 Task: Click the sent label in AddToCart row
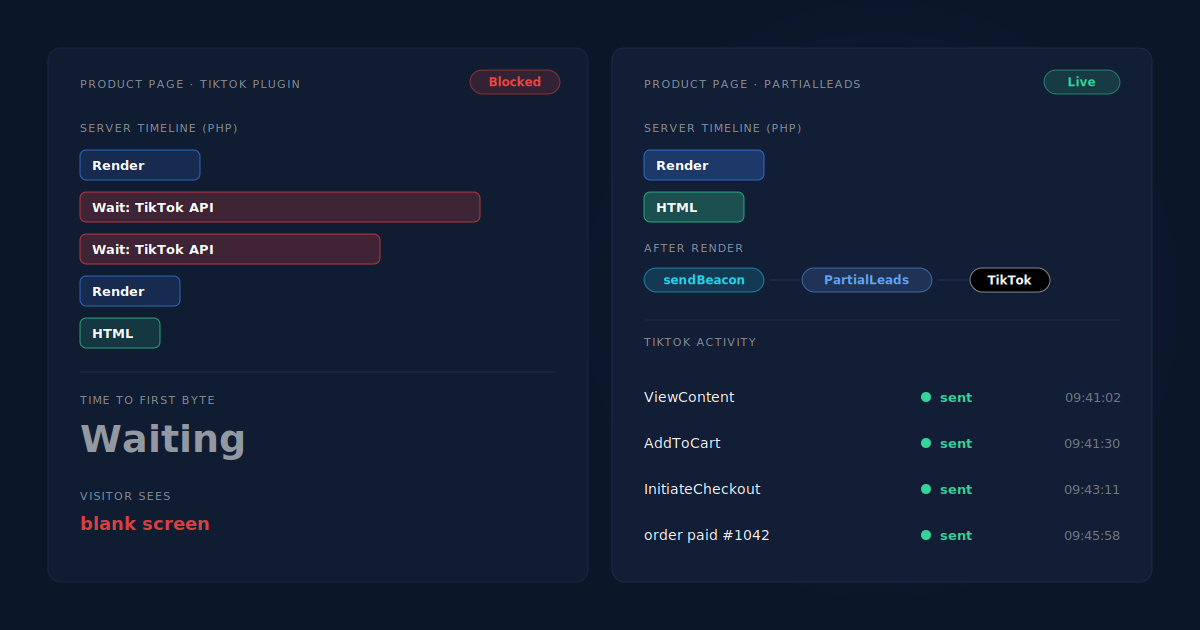[x=956, y=443]
